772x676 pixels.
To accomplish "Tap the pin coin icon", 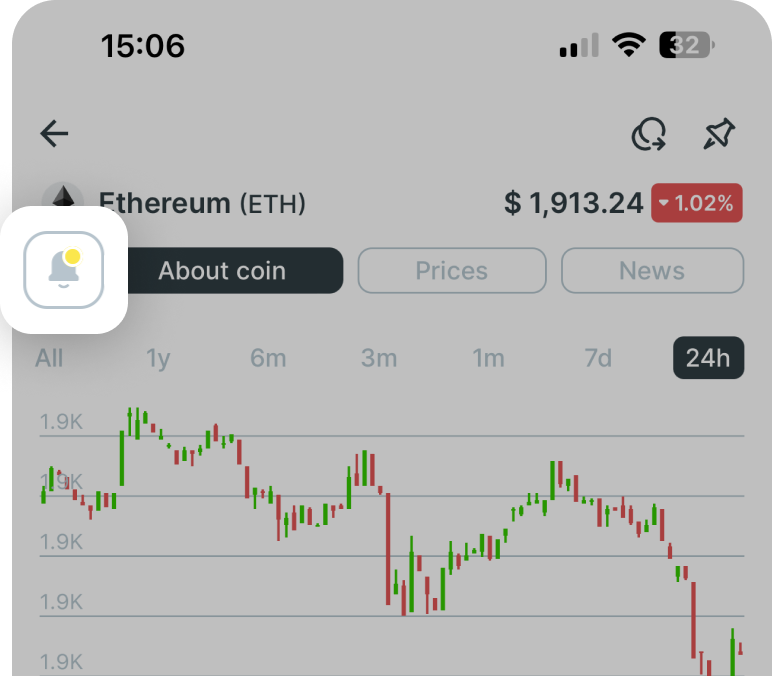I will 718,134.
